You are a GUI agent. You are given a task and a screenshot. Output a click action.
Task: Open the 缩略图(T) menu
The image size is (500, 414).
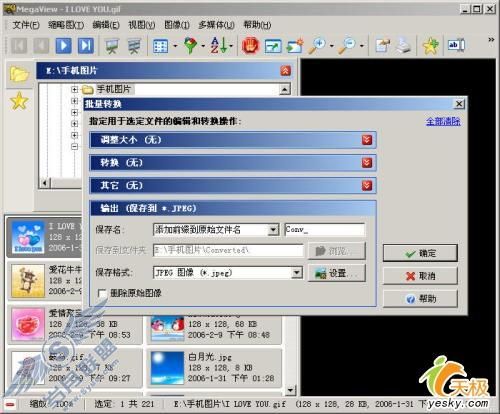[66, 25]
